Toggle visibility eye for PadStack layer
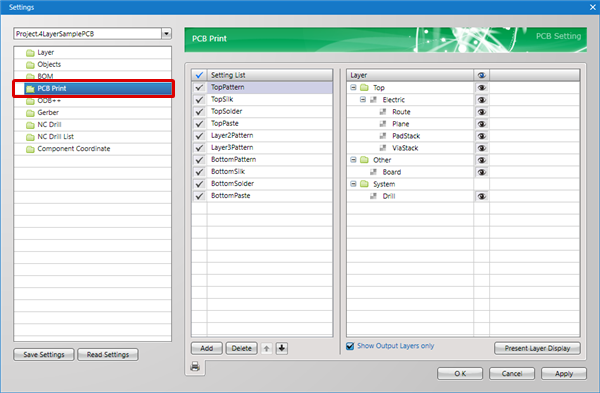 click(481, 136)
